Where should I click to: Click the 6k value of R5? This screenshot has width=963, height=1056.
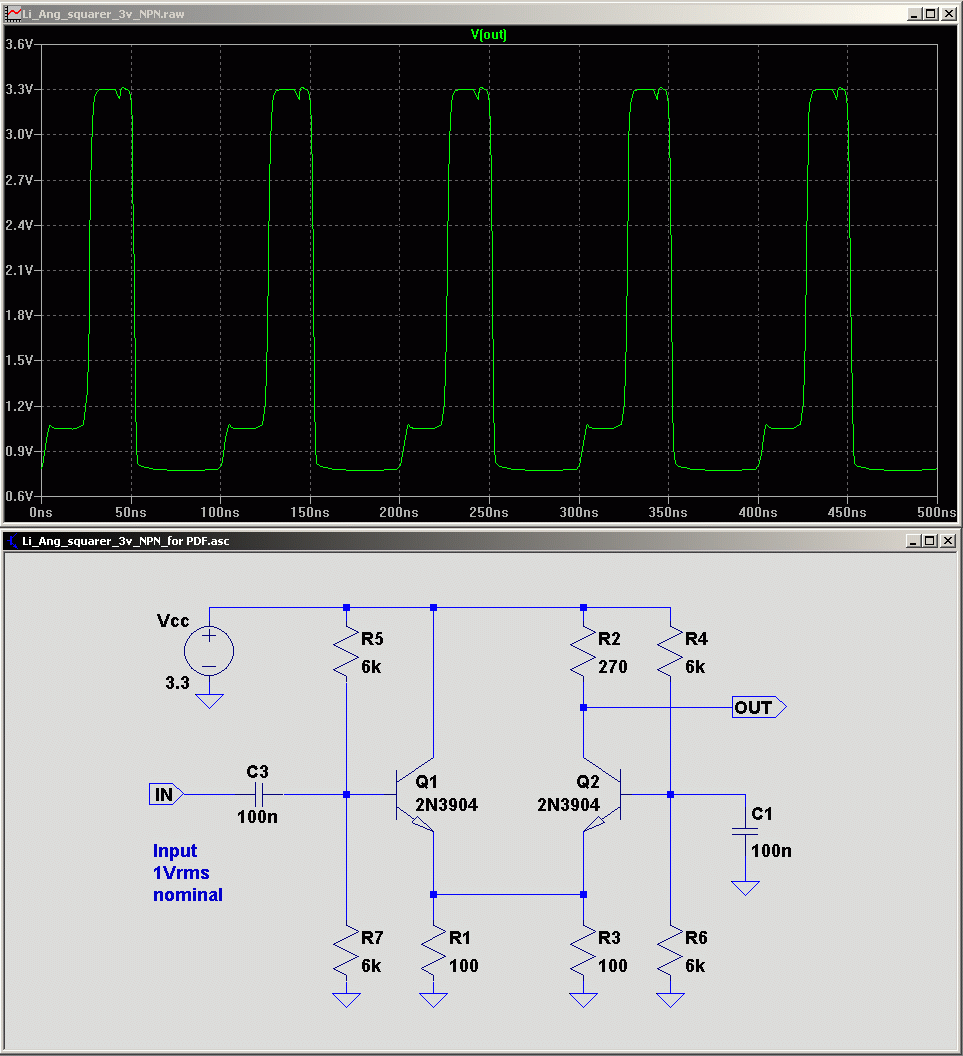(371, 667)
